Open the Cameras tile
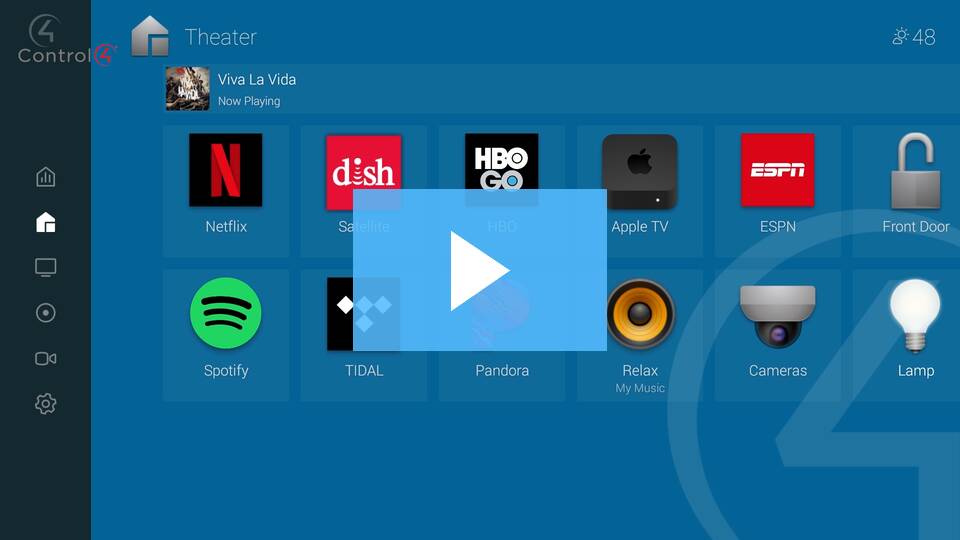 point(778,335)
